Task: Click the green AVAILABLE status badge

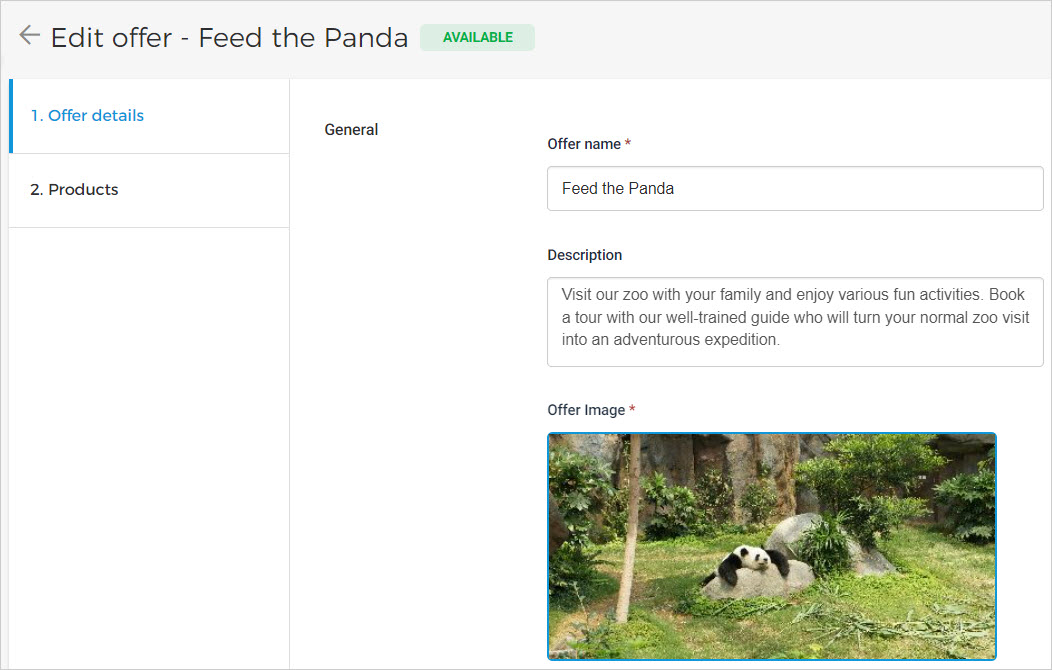Action: 477,38
